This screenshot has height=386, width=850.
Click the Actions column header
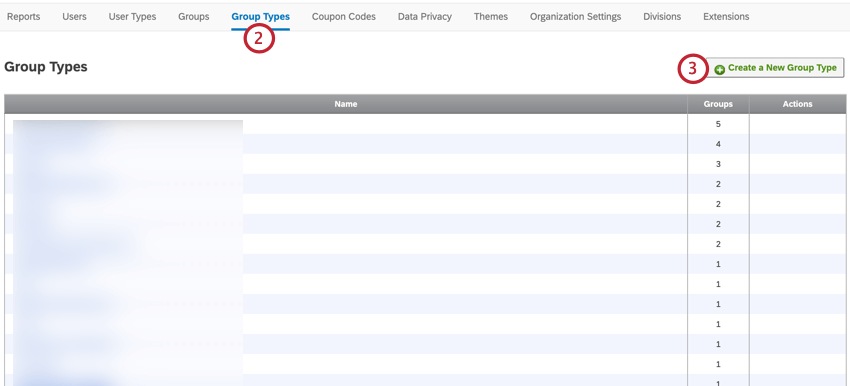(x=797, y=104)
